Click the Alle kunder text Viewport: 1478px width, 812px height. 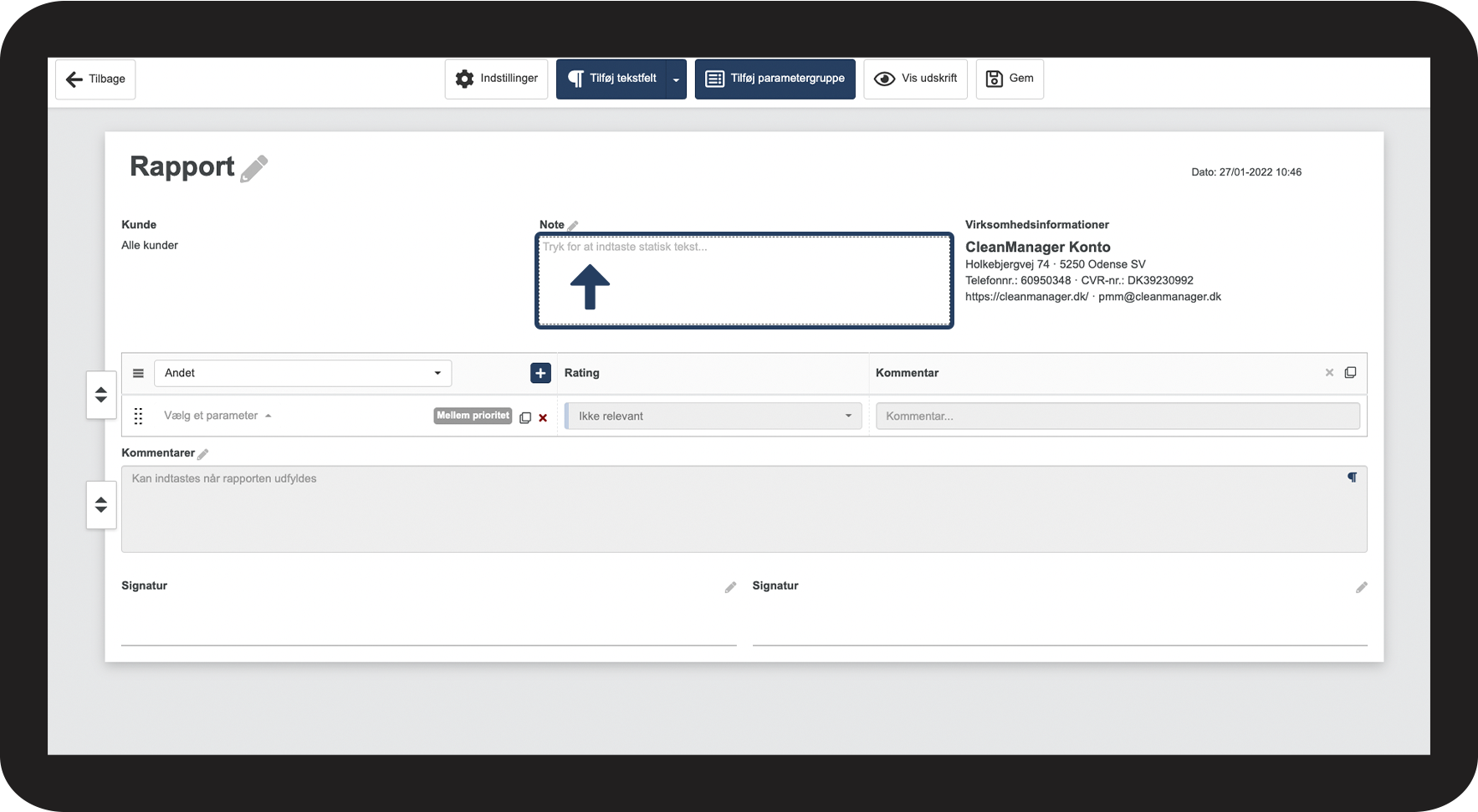point(150,245)
